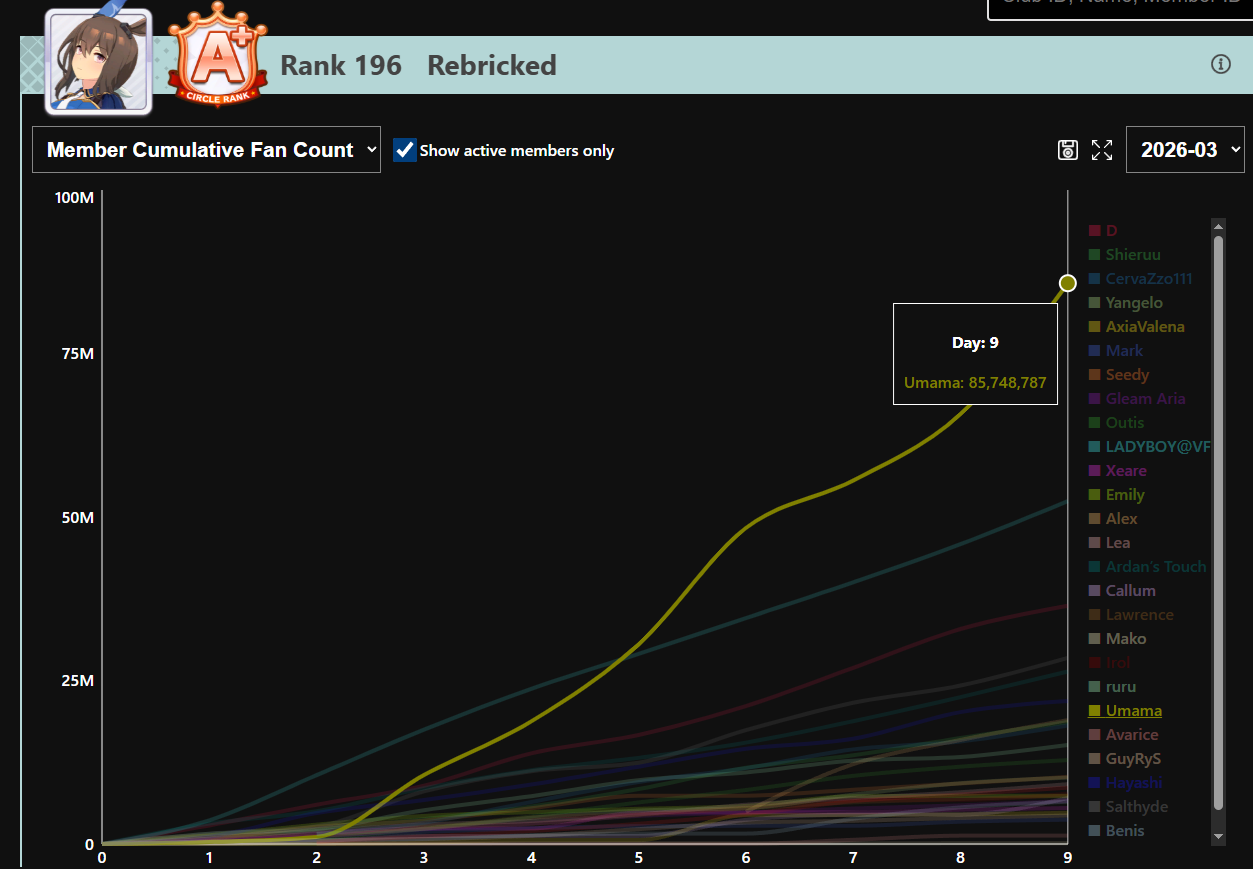Click the Lawrence legend entry

click(1131, 615)
